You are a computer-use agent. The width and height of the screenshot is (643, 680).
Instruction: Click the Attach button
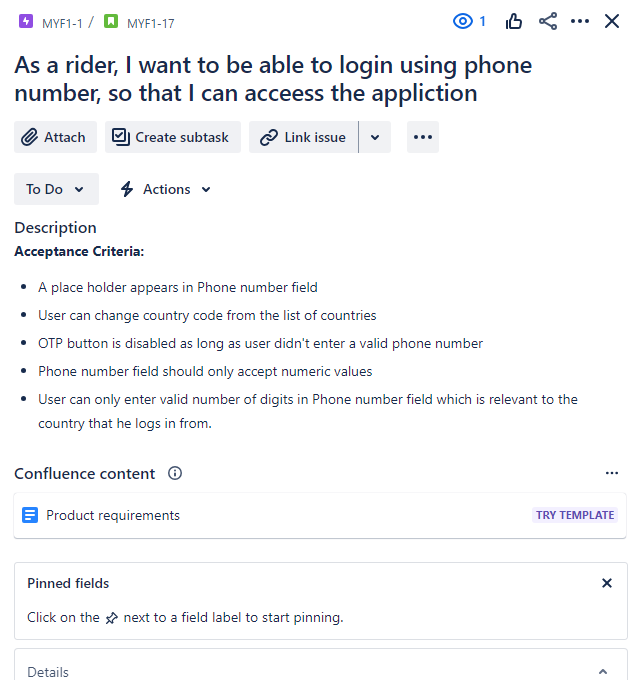click(55, 137)
